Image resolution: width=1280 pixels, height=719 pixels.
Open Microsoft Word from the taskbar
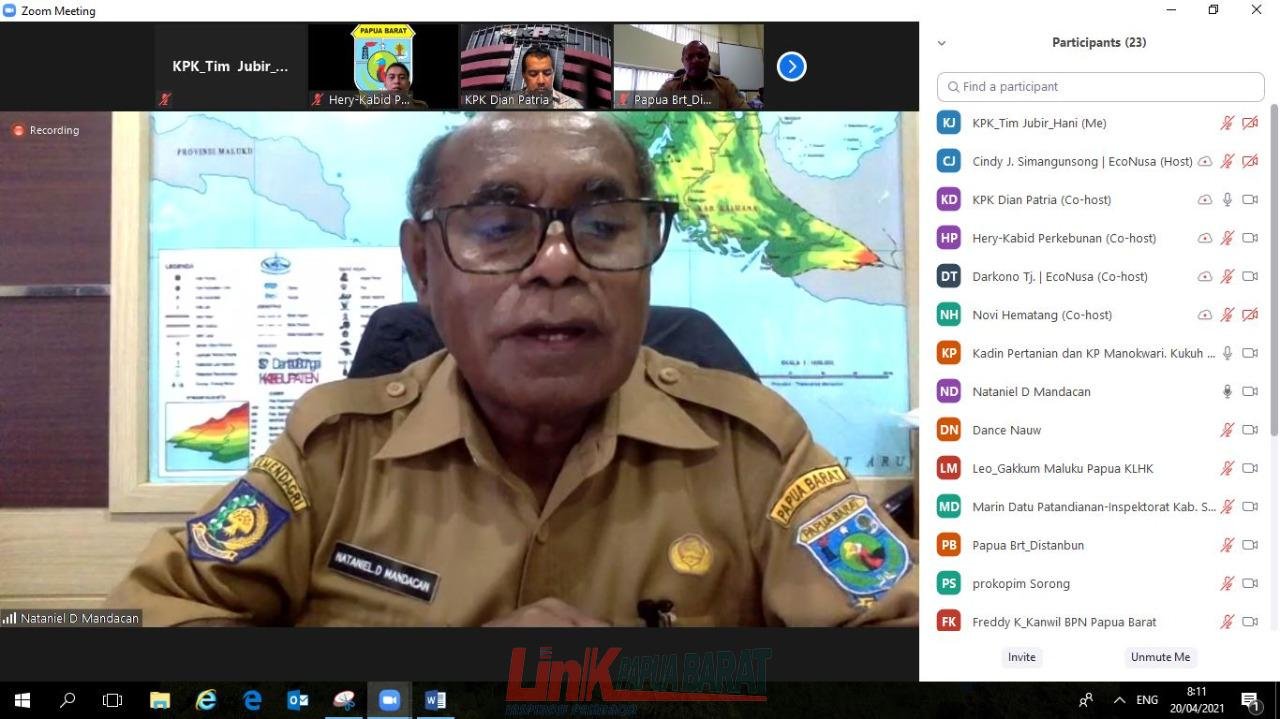[435, 700]
